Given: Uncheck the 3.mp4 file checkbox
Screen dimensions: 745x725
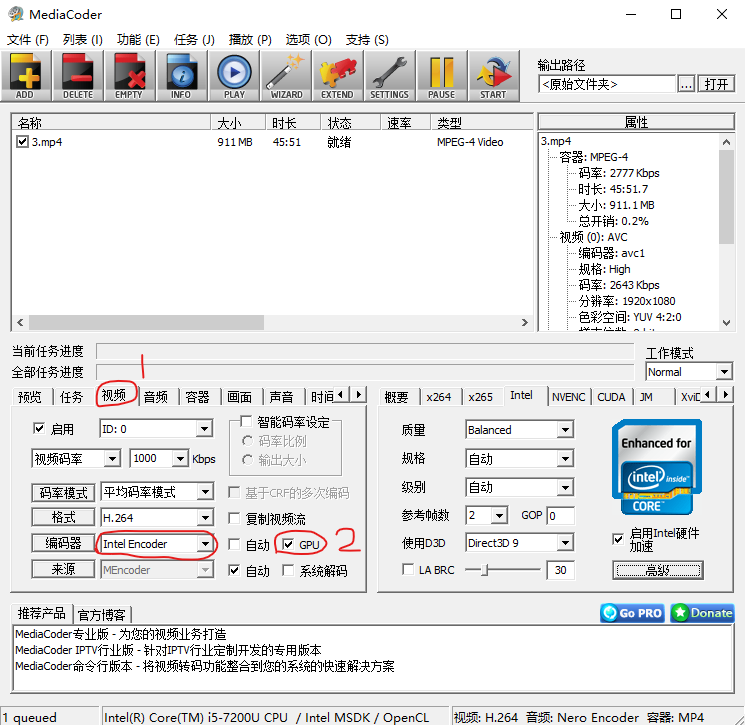Looking at the screenshot, I should pos(22,142).
